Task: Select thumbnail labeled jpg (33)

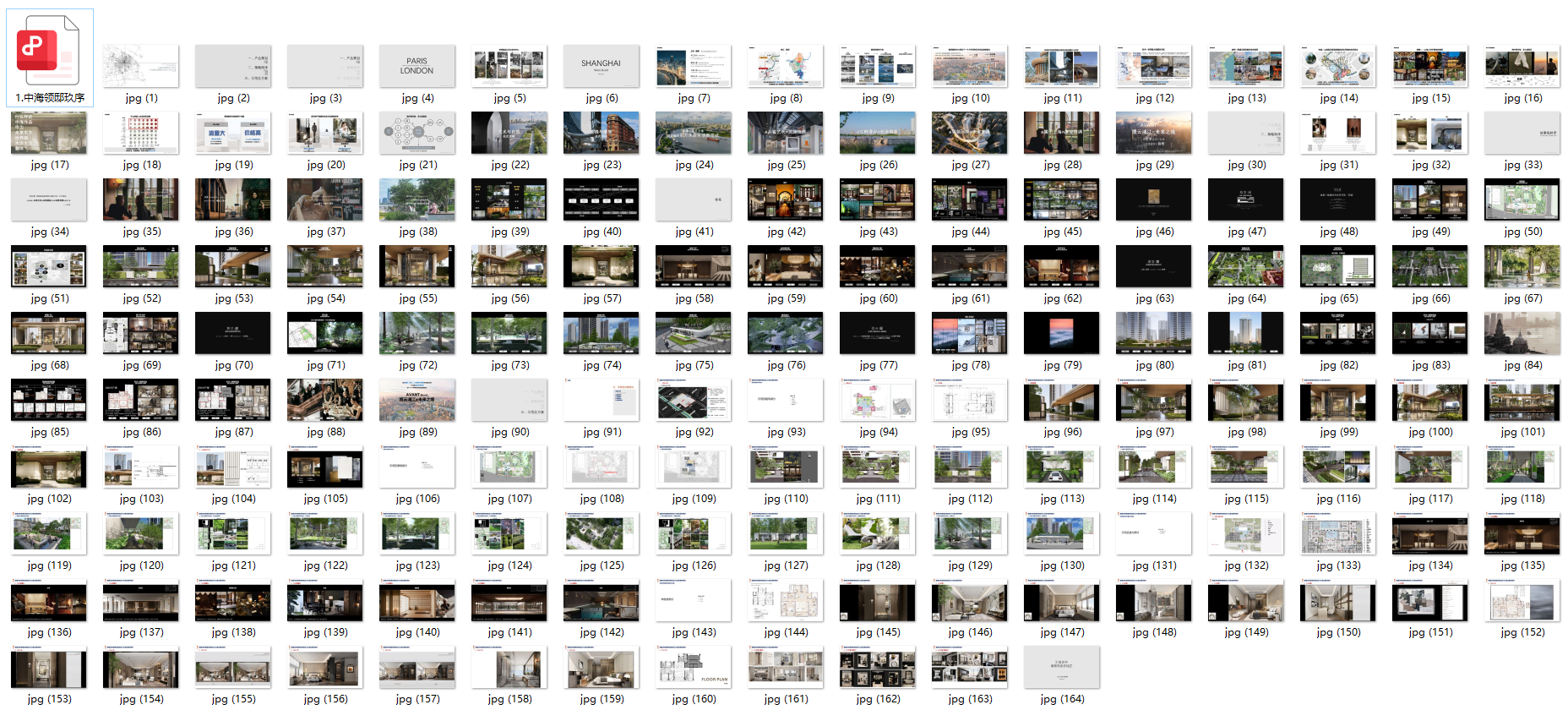Action: coord(1522,134)
